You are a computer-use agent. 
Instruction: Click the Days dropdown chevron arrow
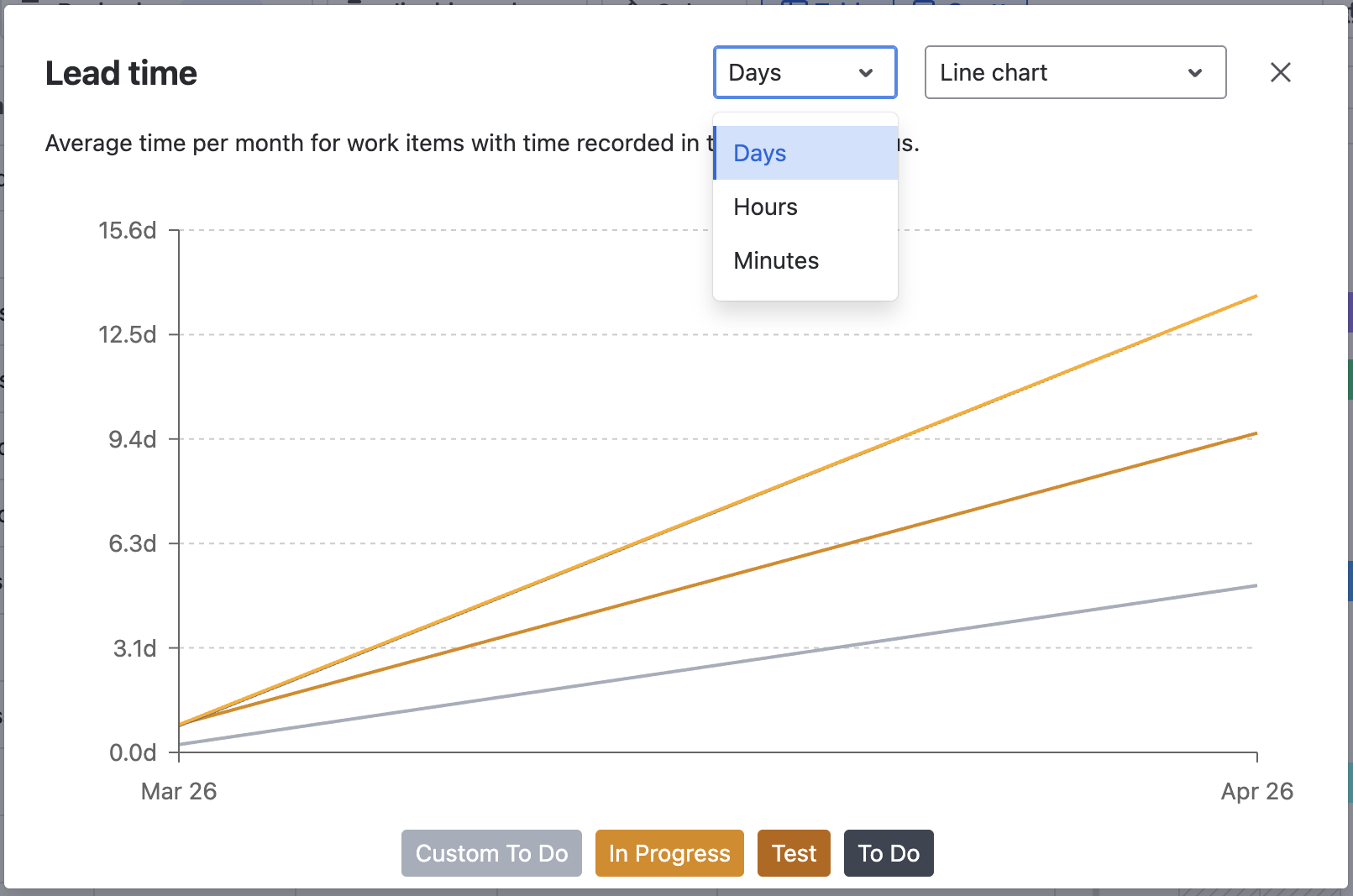866,73
